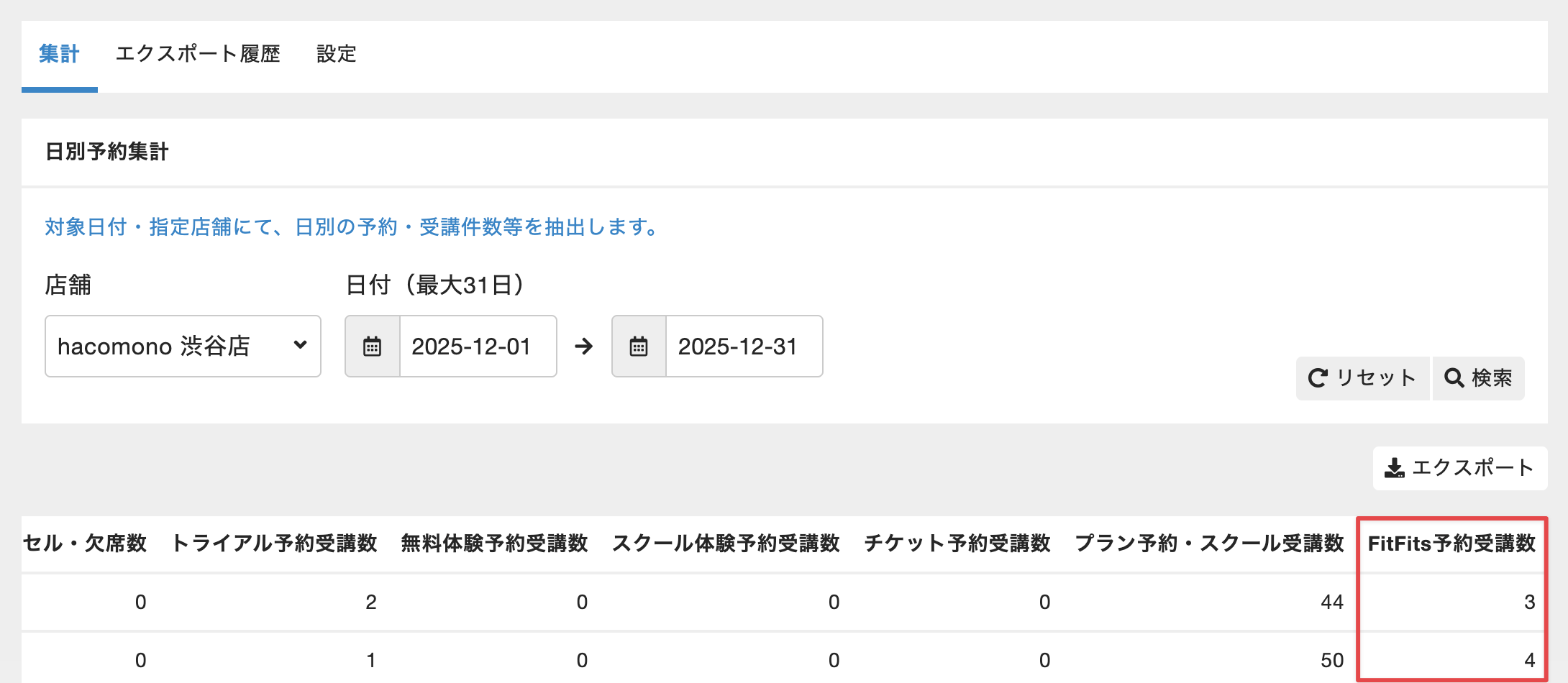Click the calendar icon beside the start date
1568x683 pixels.
[x=373, y=347]
